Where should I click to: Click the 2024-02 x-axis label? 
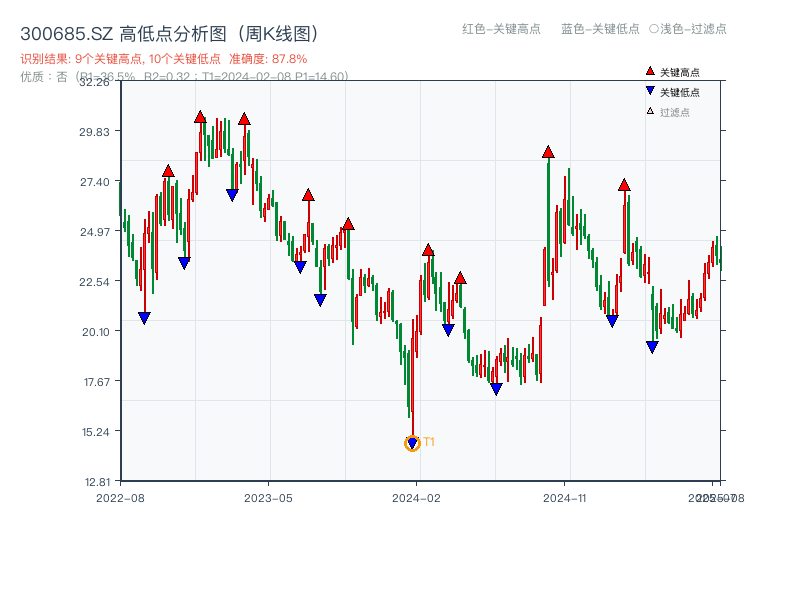pos(416,498)
